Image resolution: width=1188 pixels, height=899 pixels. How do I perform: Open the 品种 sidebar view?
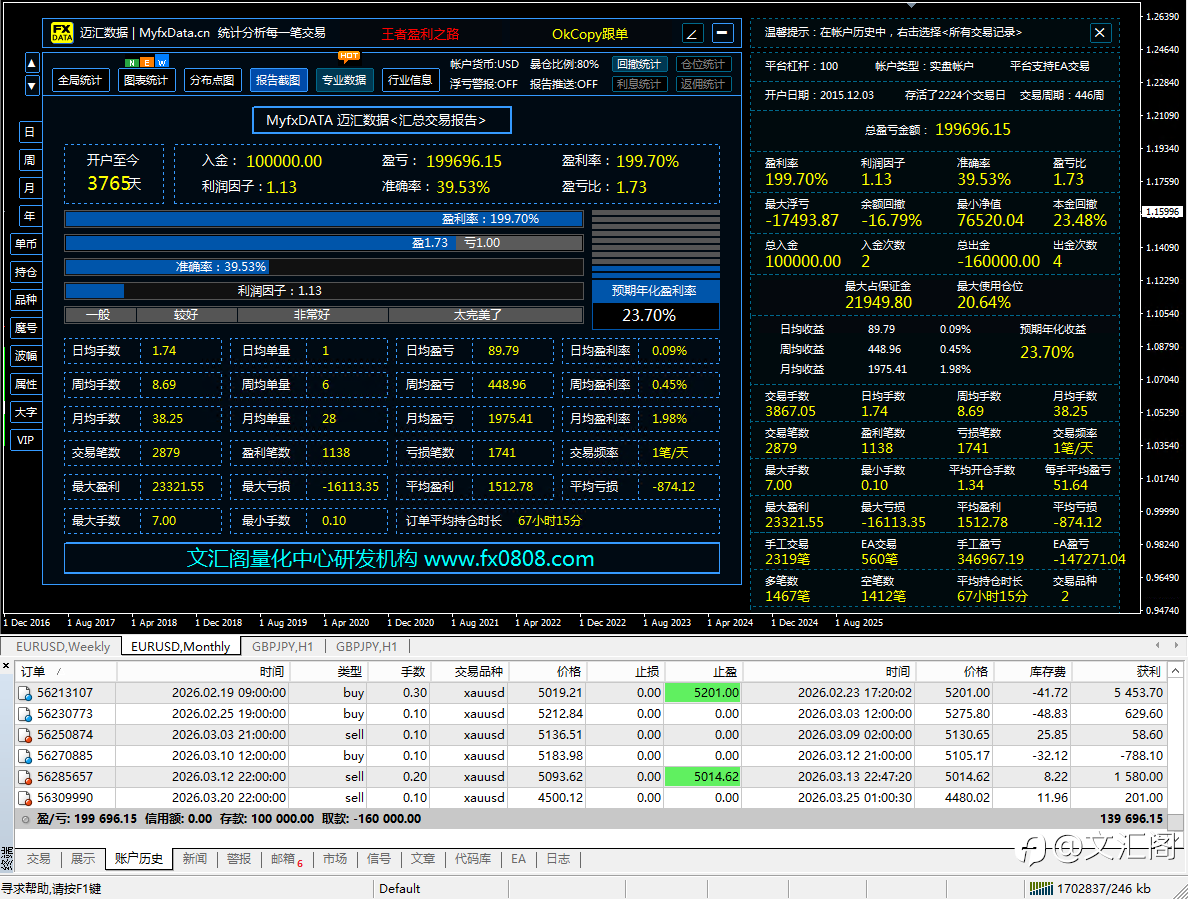click(x=26, y=300)
